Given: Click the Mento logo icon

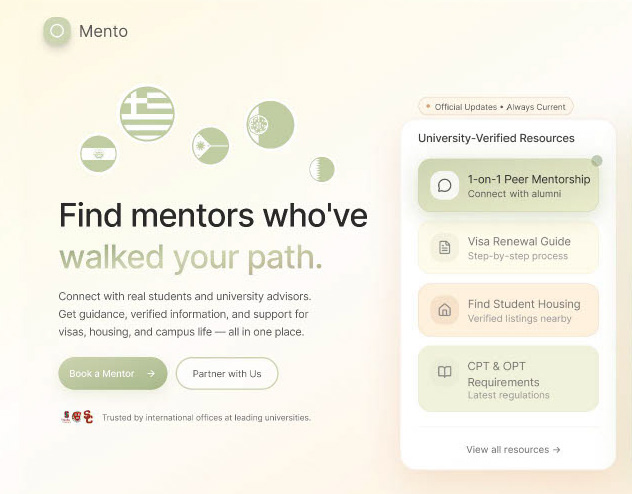Looking at the screenshot, I should pos(57,31).
